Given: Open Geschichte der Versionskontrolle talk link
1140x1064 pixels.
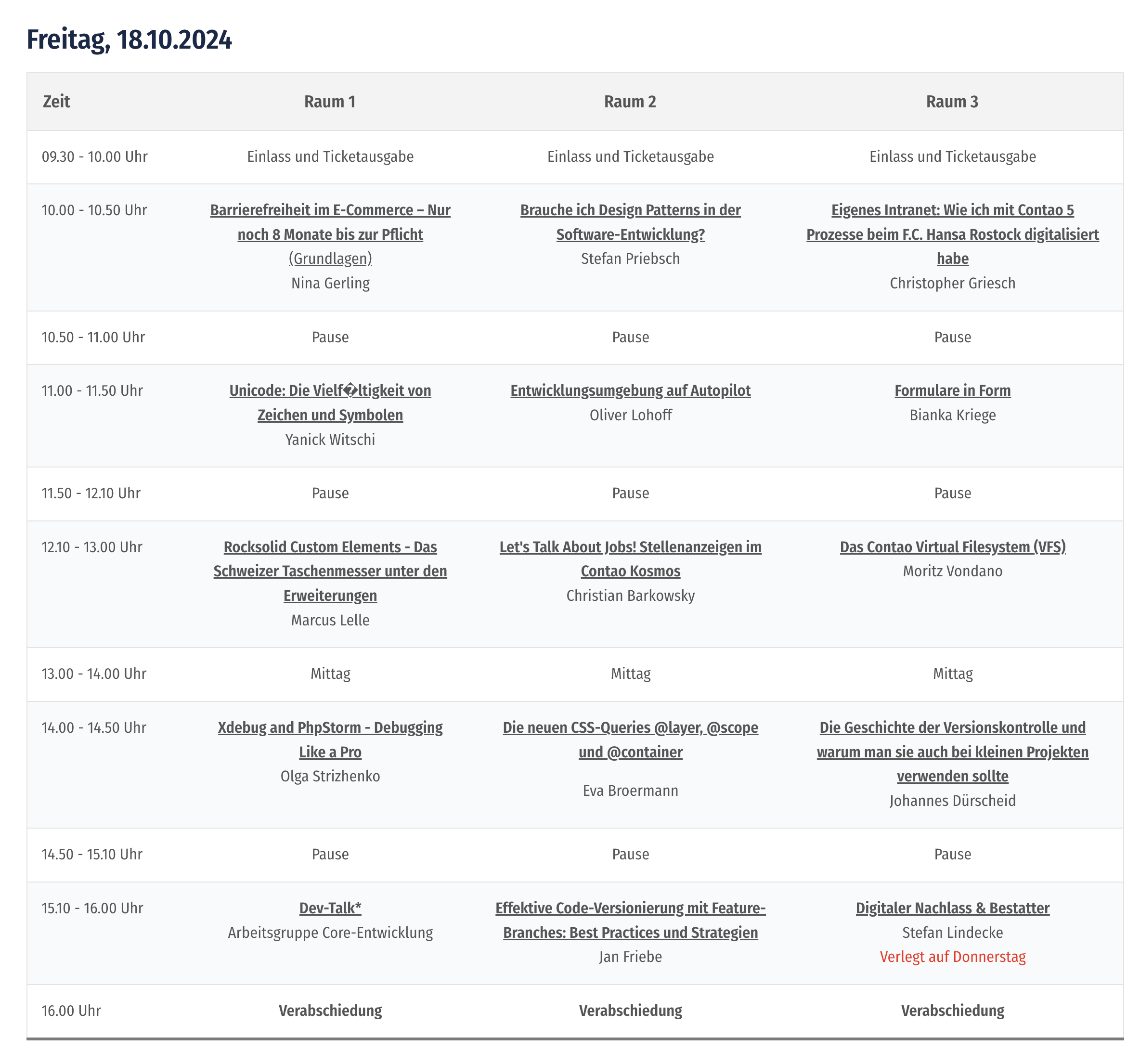Looking at the screenshot, I should click(x=952, y=752).
